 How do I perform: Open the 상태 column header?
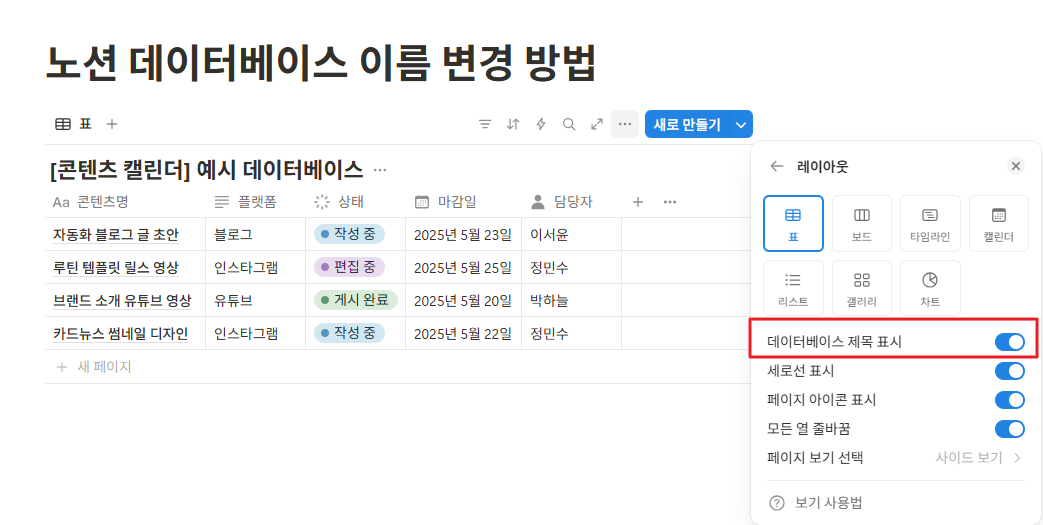[355, 202]
